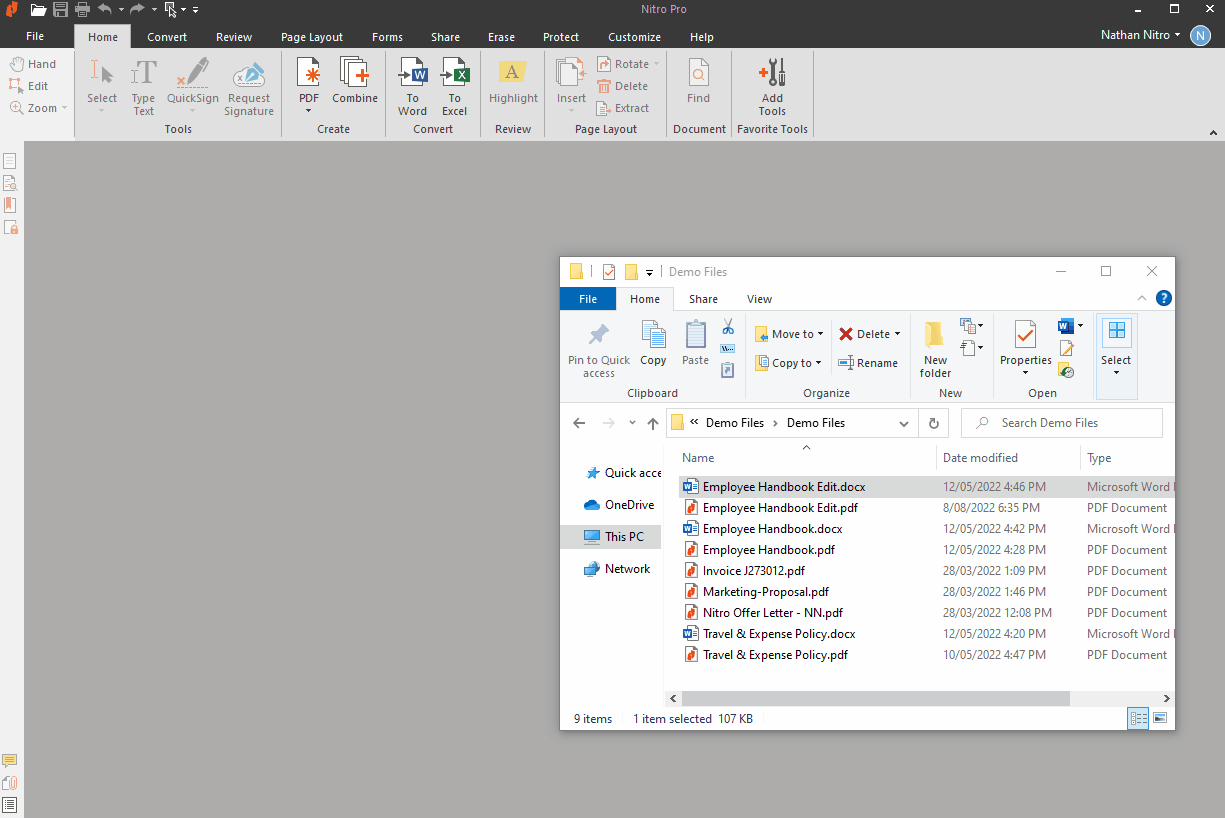Open the Extract pages tool
The image size is (1225, 818).
click(x=623, y=108)
